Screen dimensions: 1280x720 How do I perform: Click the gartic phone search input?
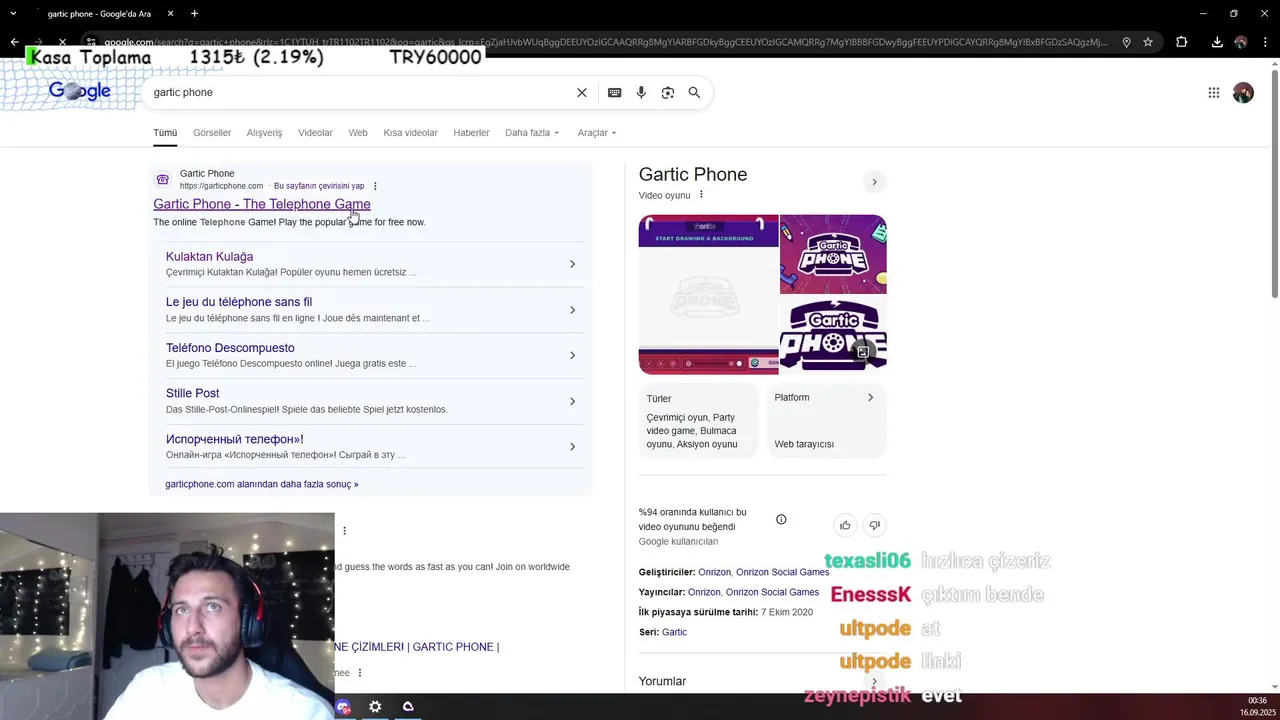click(360, 93)
